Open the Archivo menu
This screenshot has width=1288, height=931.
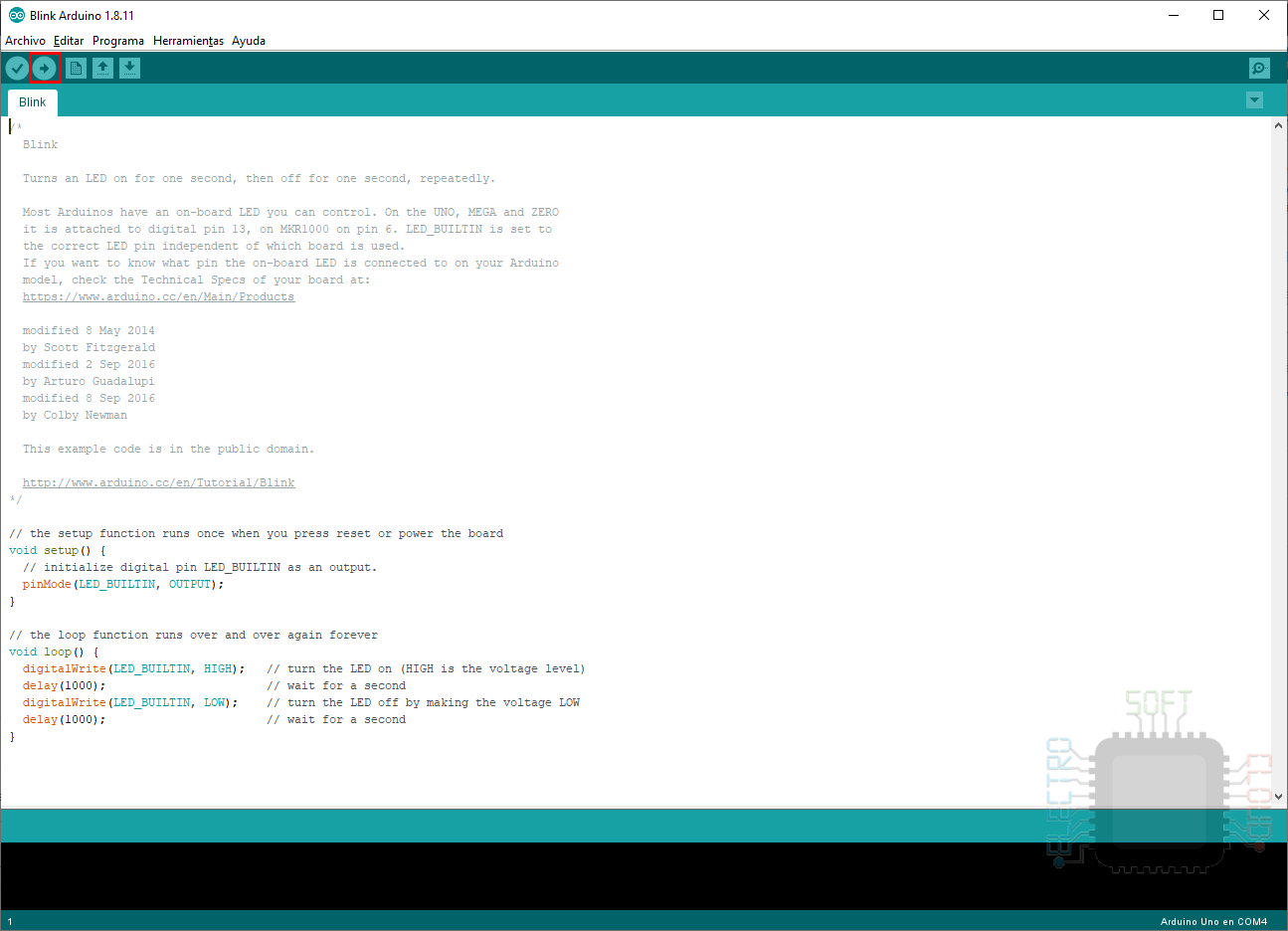[25, 41]
